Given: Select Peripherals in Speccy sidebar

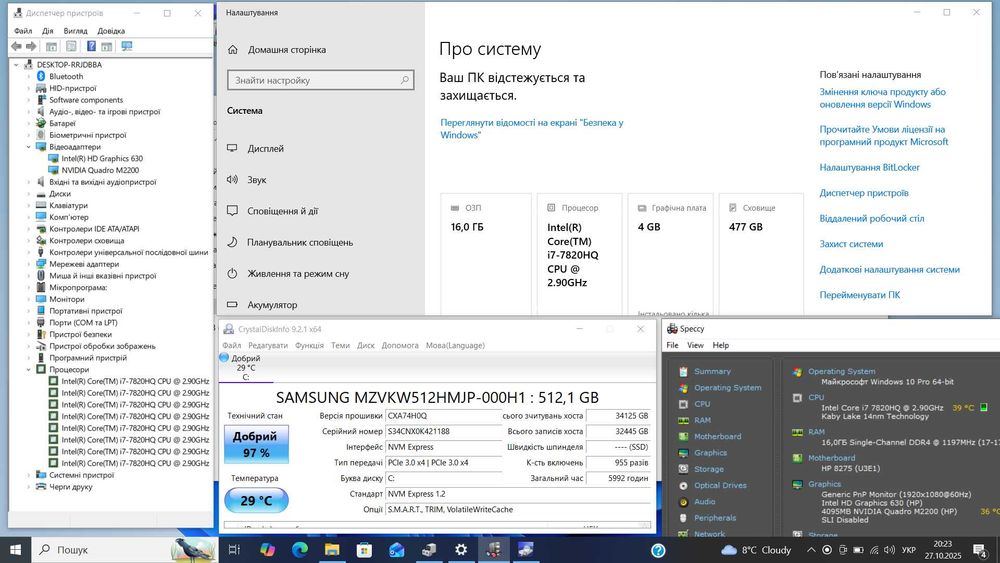Looking at the screenshot, I should point(714,518).
